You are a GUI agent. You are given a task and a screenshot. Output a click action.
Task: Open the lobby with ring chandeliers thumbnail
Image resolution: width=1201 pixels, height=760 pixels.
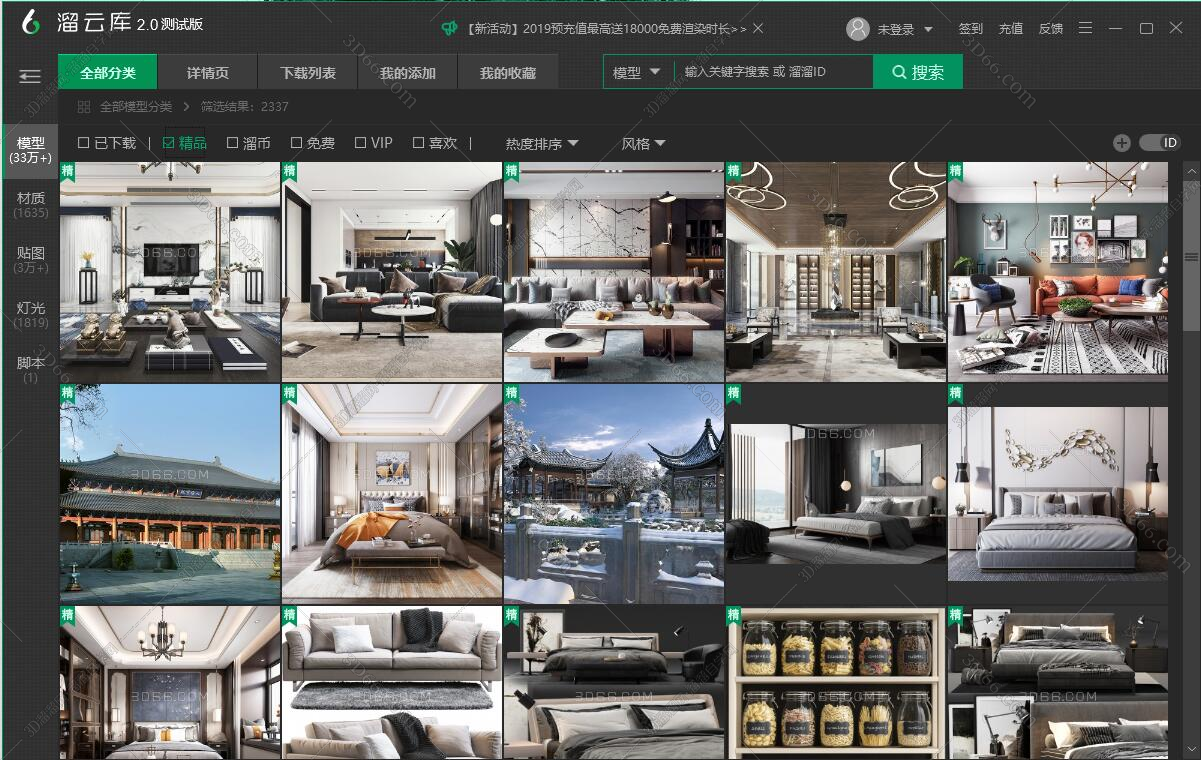click(836, 272)
